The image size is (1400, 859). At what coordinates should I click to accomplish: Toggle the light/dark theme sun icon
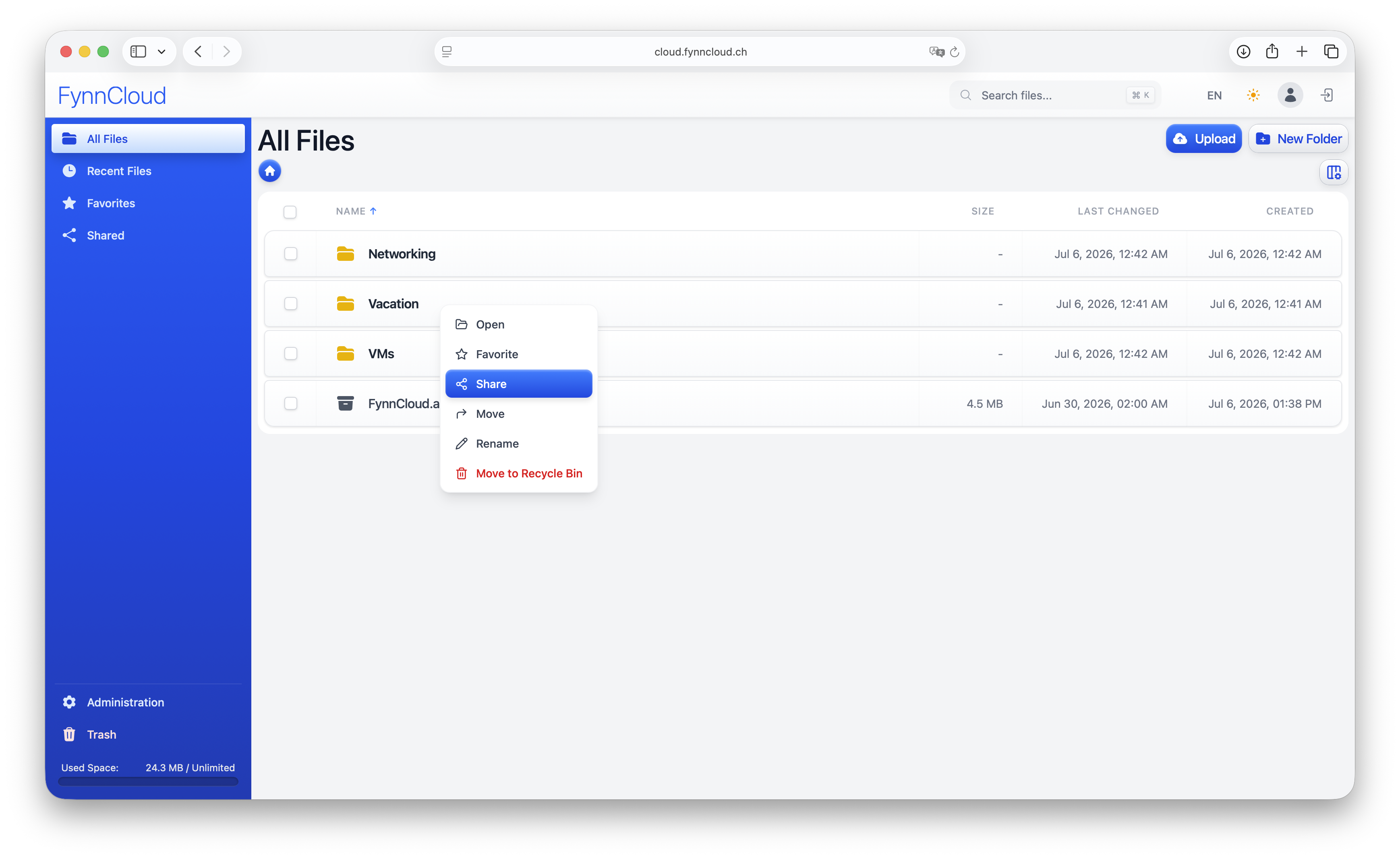pos(1253,95)
